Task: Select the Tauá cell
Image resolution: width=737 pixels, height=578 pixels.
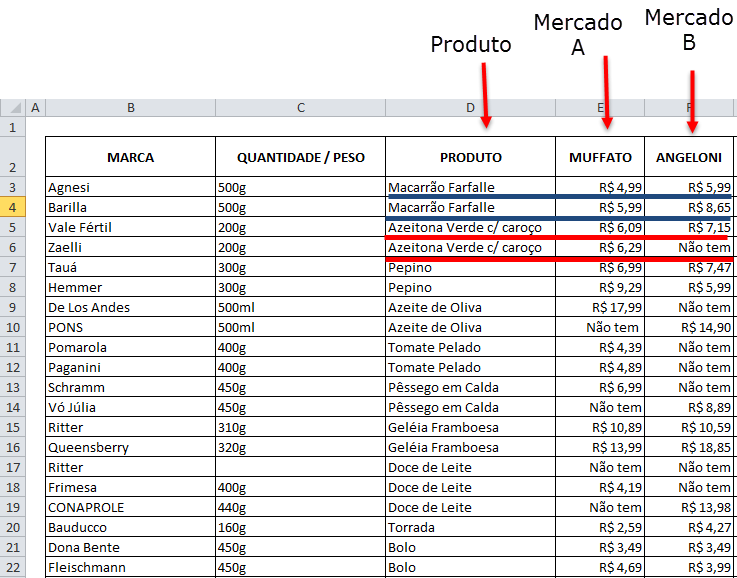Action: click(130, 267)
